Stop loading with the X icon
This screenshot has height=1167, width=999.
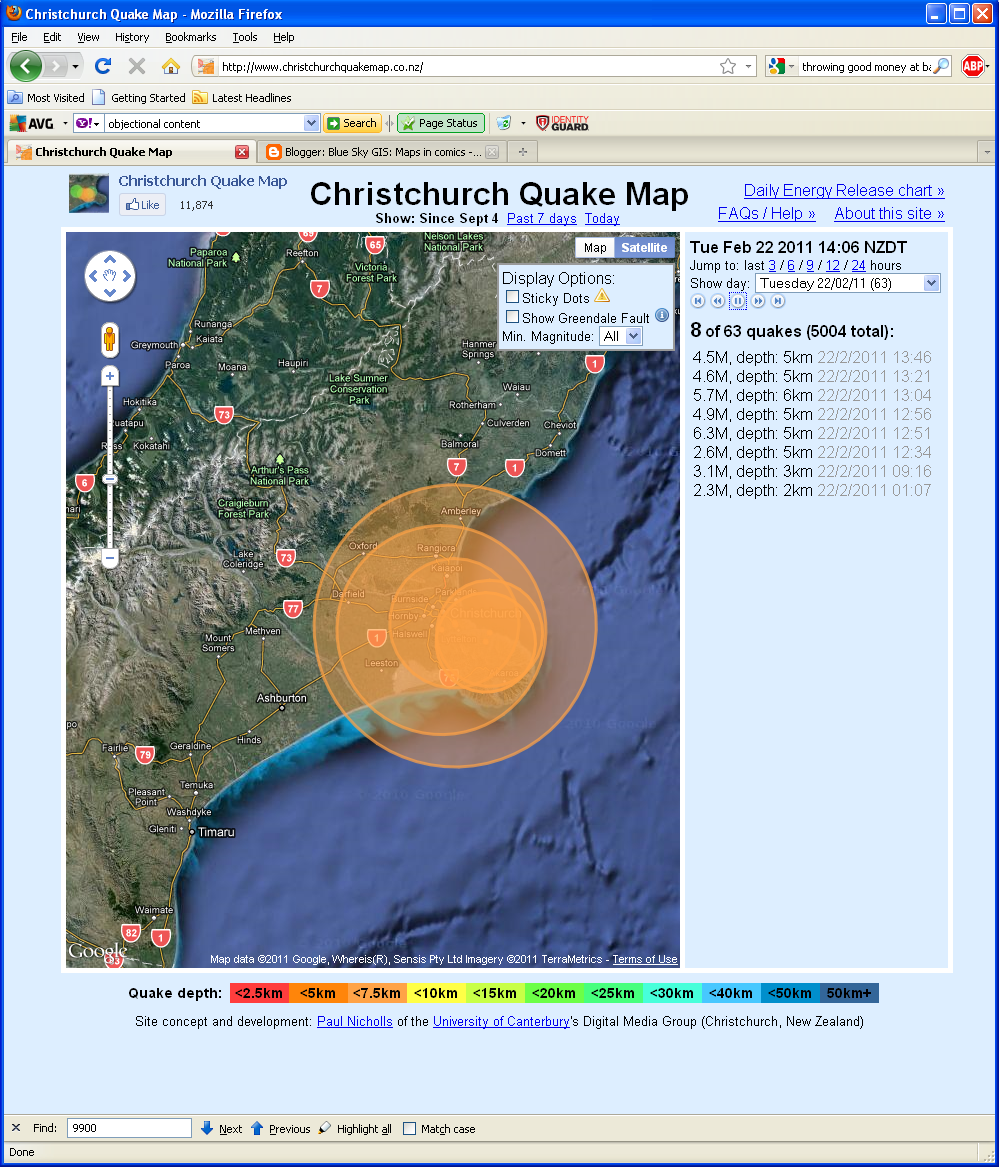coord(137,66)
